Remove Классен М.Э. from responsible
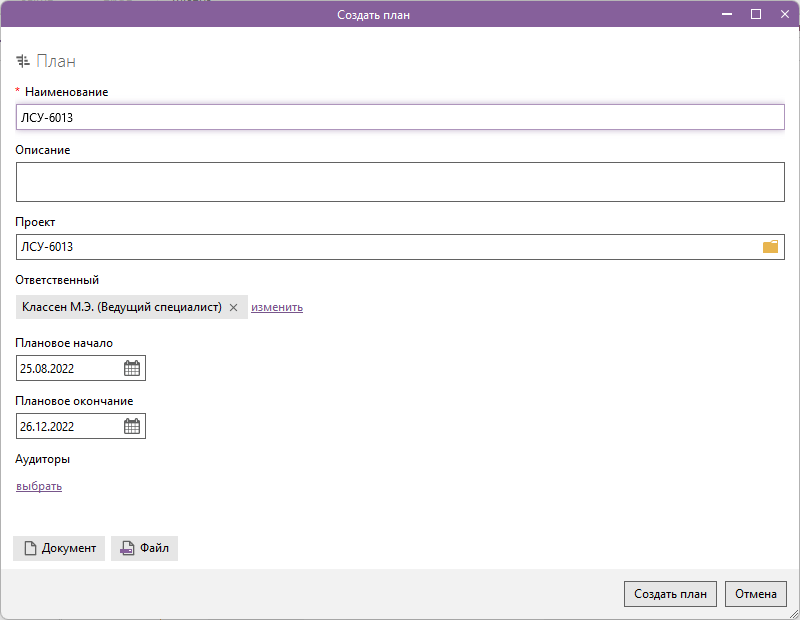The width and height of the screenshot is (800, 620). click(233, 308)
